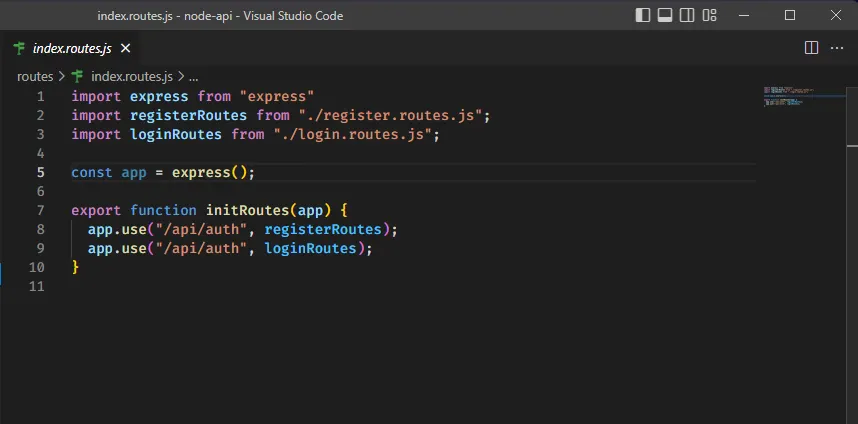Click "./register.routes.js" import path
This screenshot has height=424, width=858.
coord(390,115)
